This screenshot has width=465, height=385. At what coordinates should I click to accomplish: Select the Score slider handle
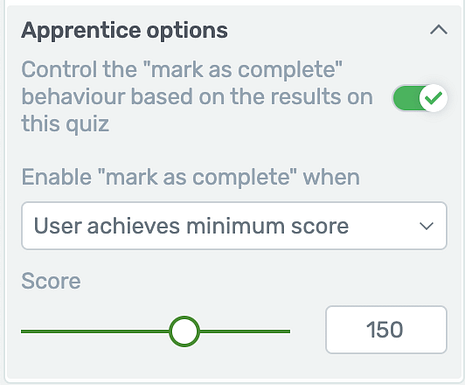click(x=184, y=331)
